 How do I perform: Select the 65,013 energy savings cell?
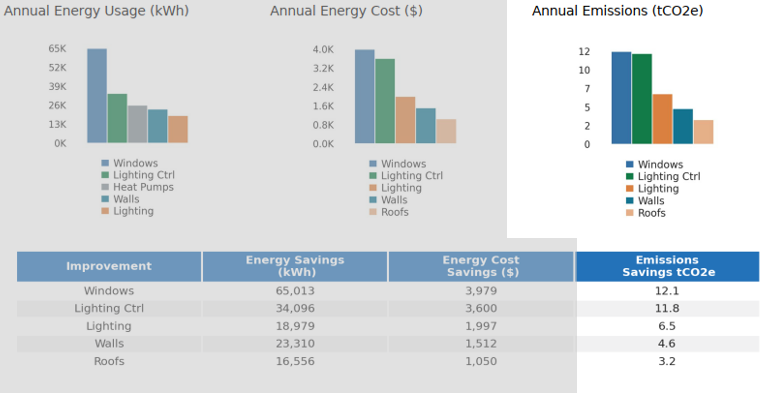pos(295,291)
